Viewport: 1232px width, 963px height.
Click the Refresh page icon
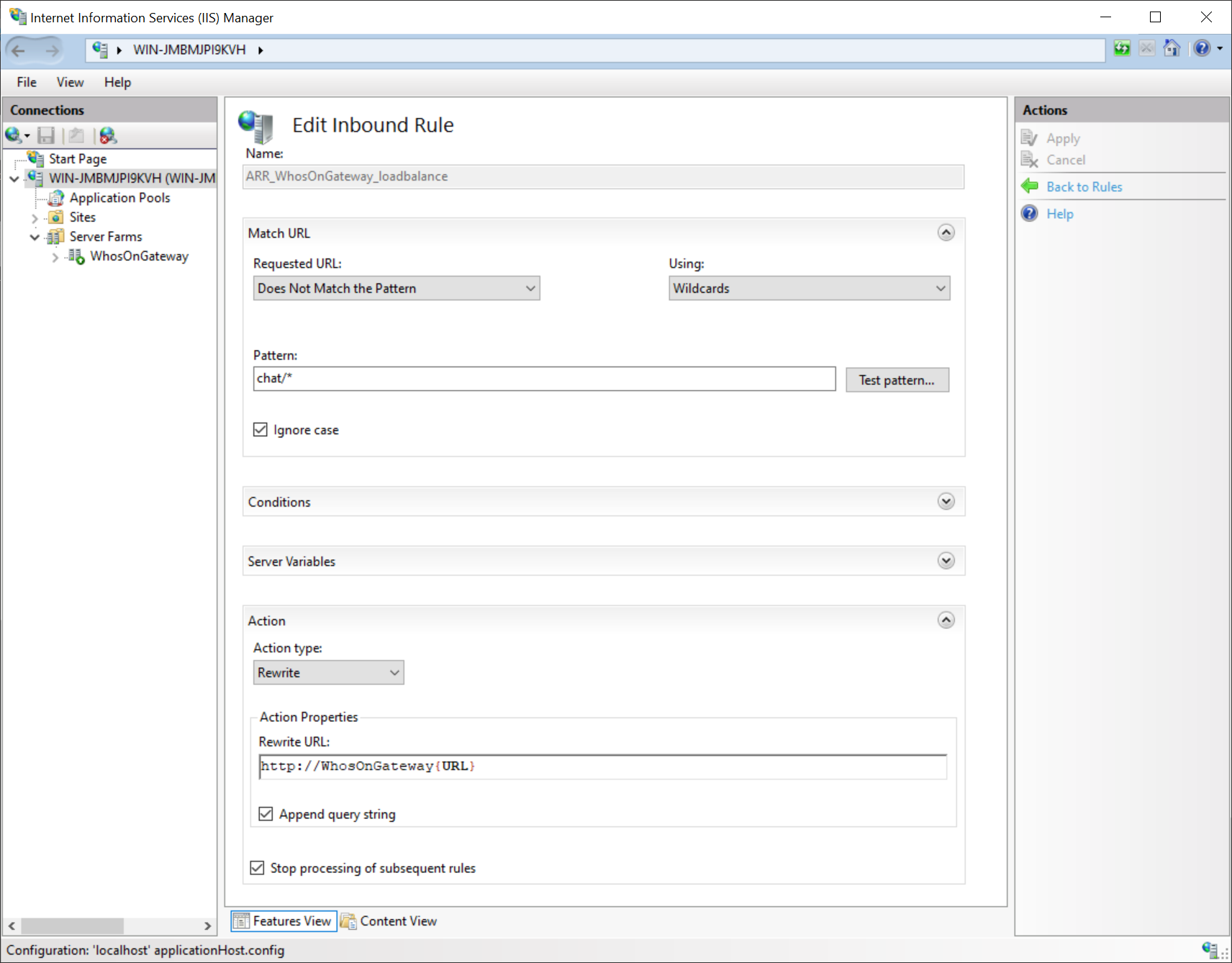pyautogui.click(x=1122, y=48)
